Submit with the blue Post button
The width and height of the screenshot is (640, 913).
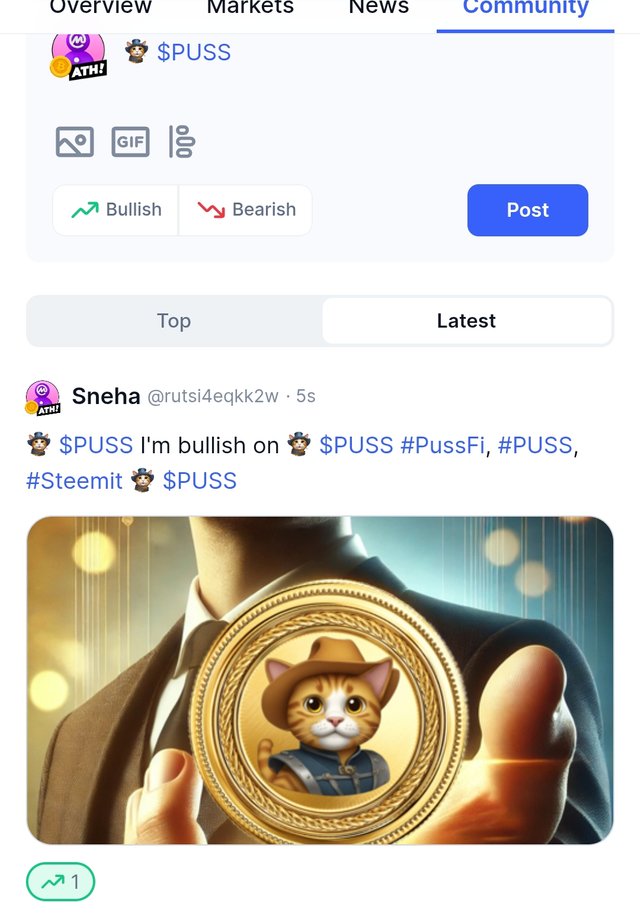[x=528, y=210]
